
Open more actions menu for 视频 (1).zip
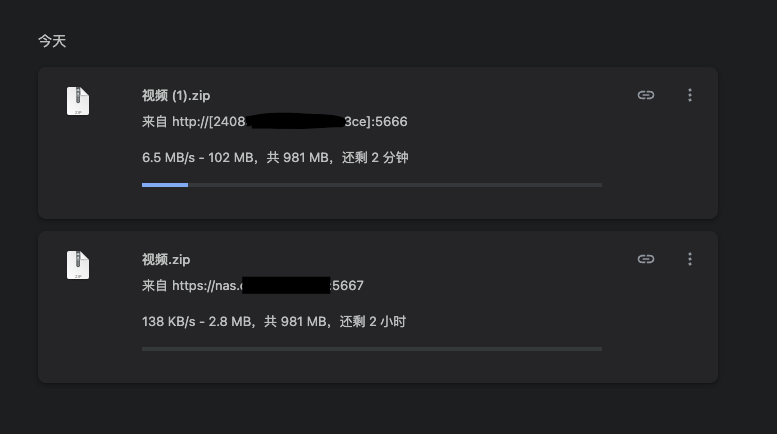point(690,95)
